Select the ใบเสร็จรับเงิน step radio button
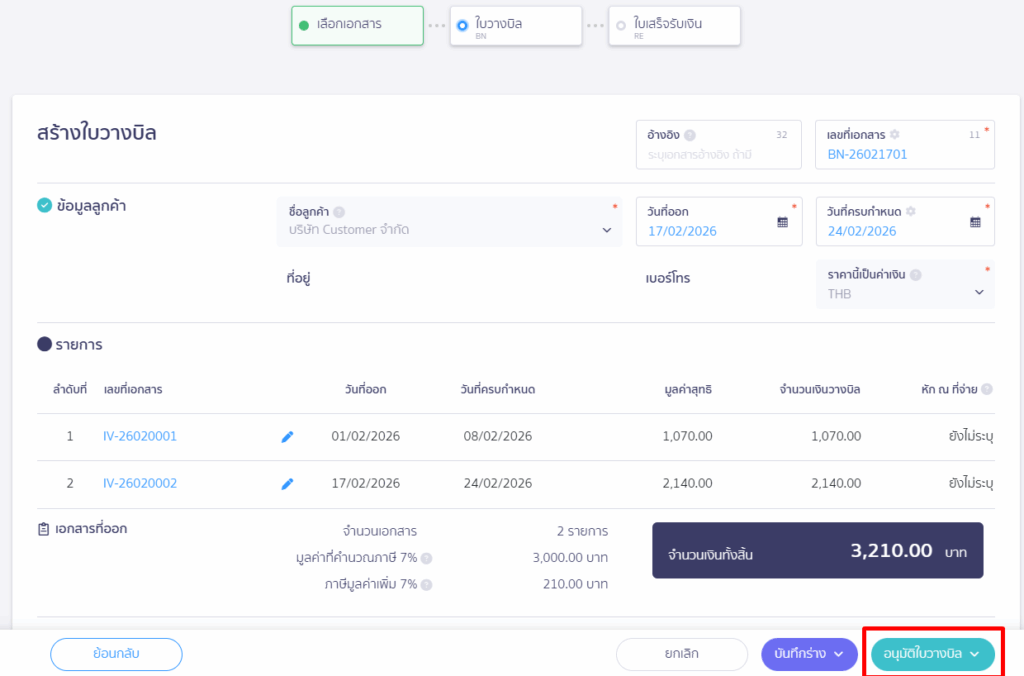The image size is (1024, 676). (x=621, y=25)
